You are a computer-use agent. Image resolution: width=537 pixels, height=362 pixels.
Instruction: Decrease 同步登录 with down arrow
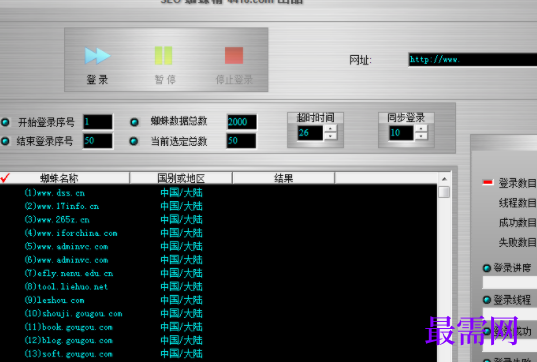tap(421, 136)
